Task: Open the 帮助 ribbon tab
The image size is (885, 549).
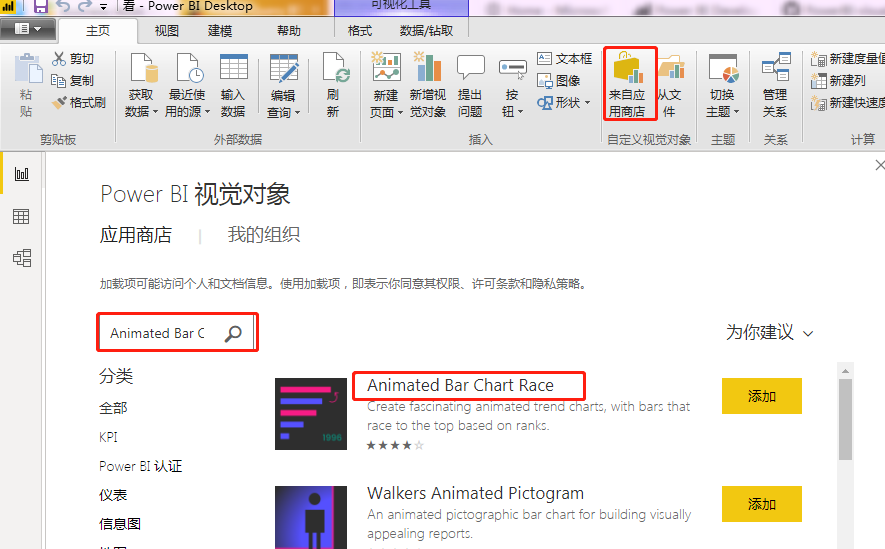Action: click(x=288, y=30)
